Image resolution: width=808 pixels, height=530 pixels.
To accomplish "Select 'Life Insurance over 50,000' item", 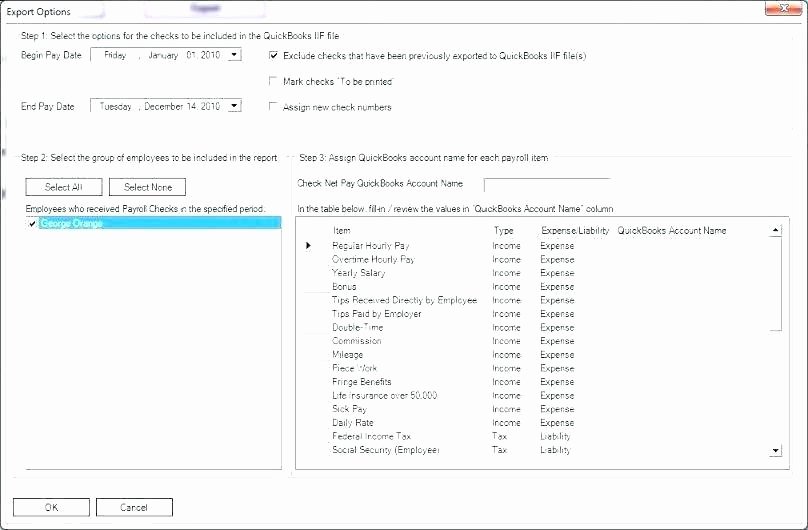I will click(x=384, y=396).
